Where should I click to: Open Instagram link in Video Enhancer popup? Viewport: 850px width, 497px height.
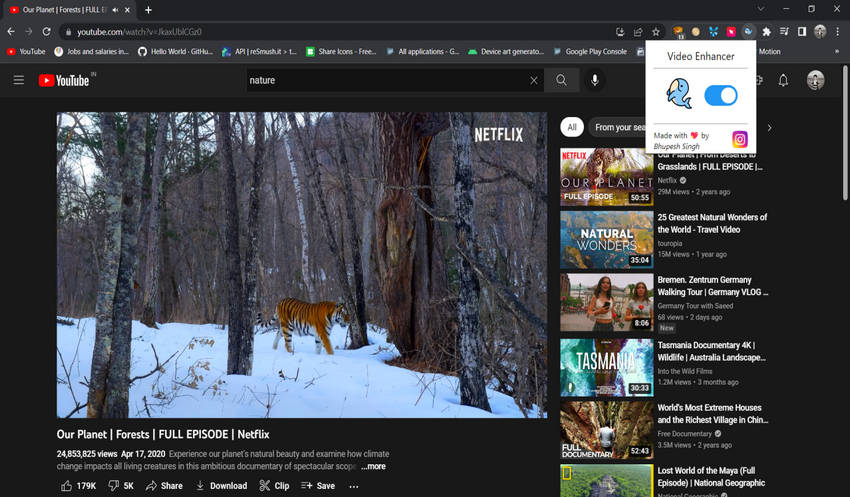point(740,139)
